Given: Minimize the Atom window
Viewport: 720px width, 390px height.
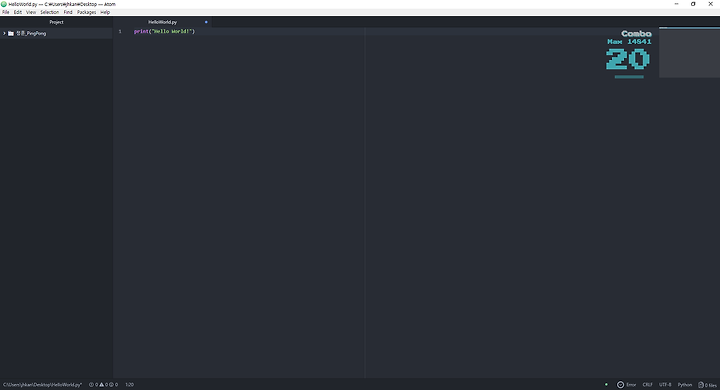Looking at the screenshot, I should coord(676,4).
